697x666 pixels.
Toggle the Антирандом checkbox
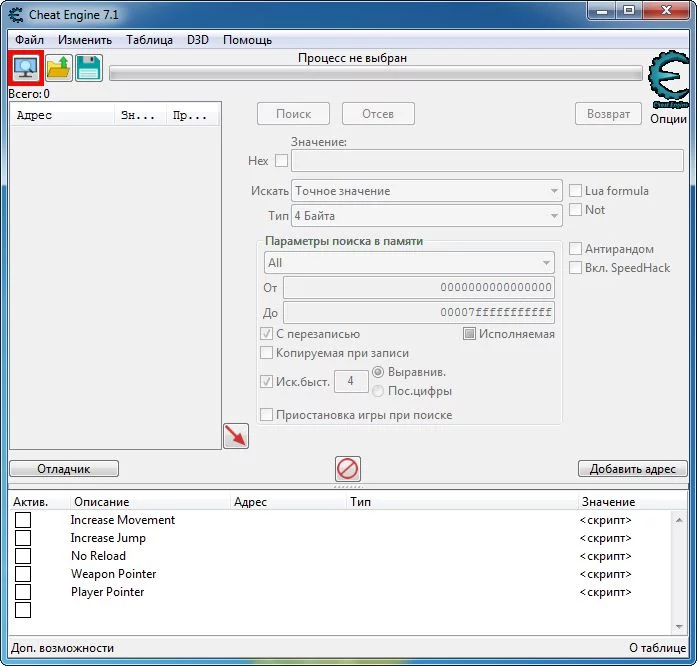(x=575, y=249)
